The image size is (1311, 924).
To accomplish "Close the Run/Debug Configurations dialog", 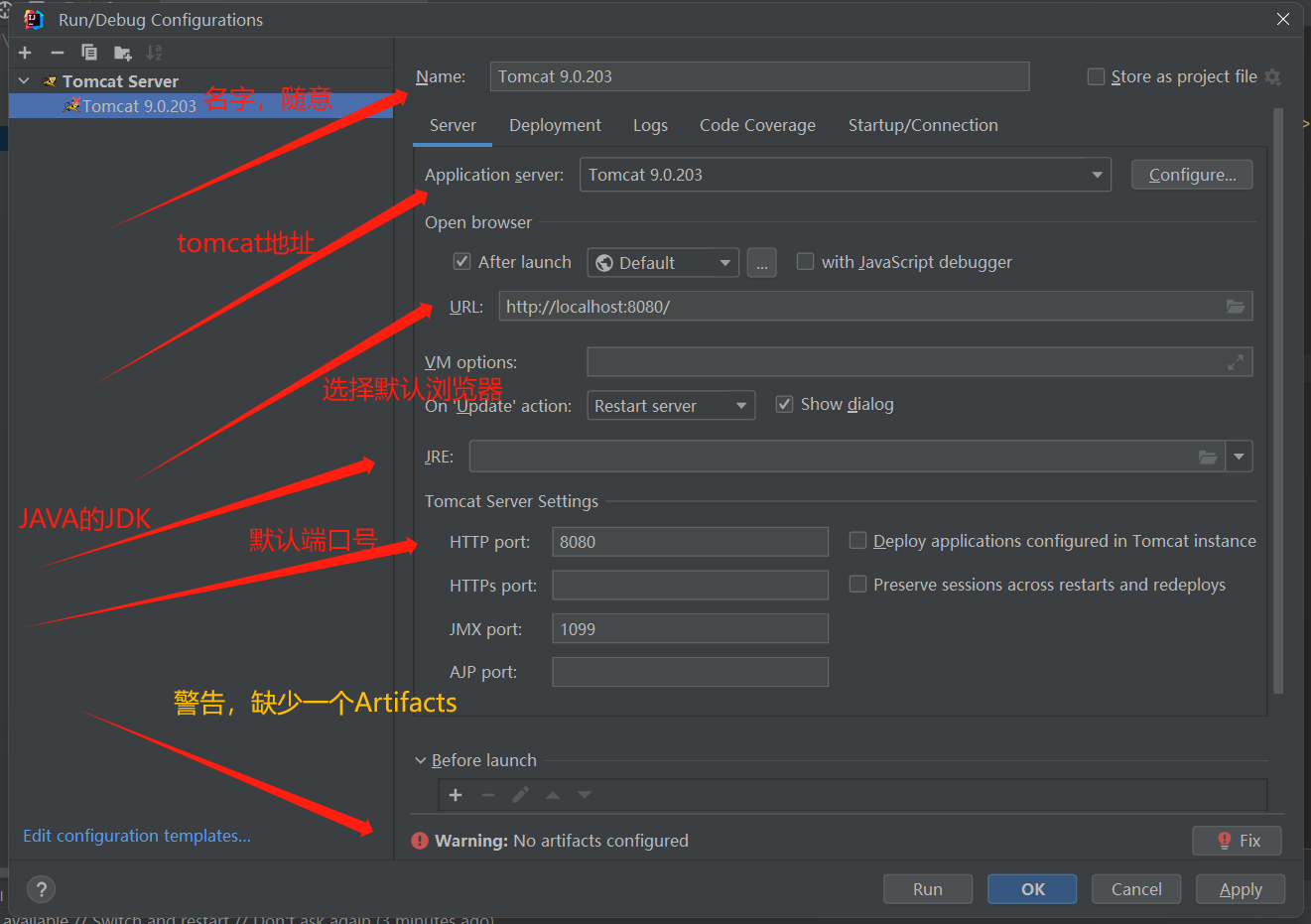I will point(1283,19).
